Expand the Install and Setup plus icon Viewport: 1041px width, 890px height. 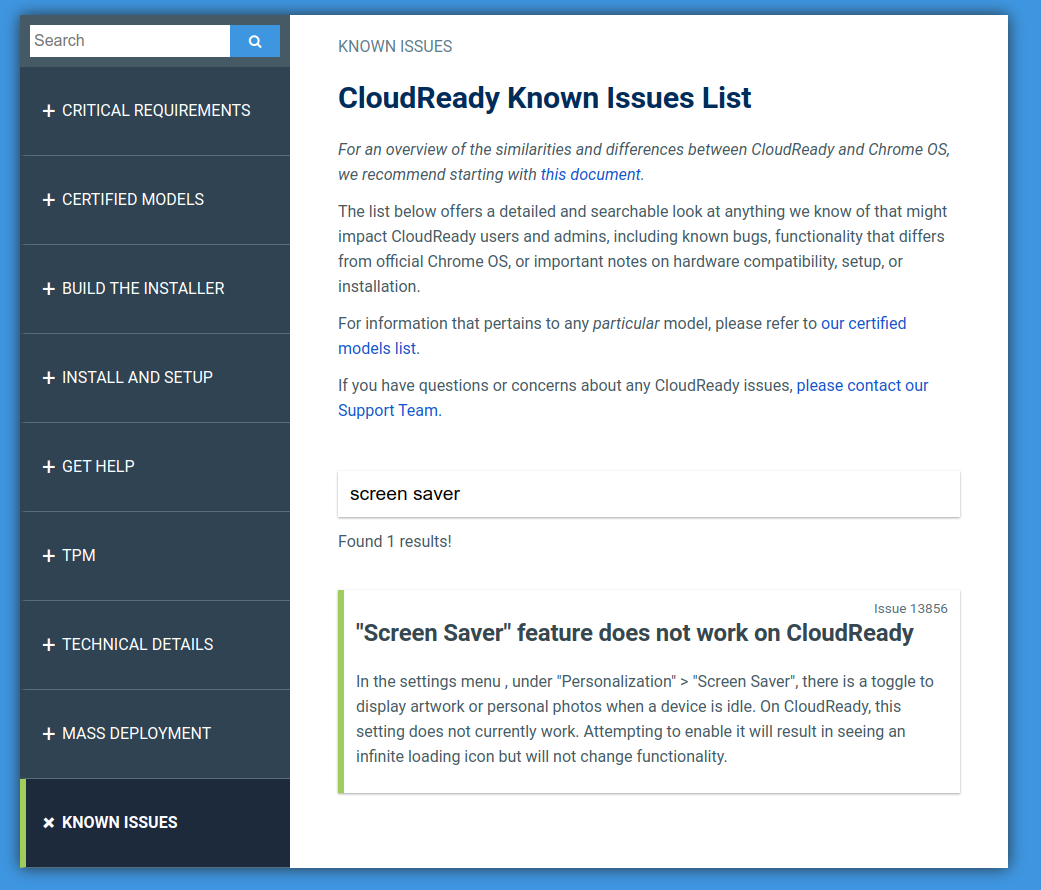point(48,378)
